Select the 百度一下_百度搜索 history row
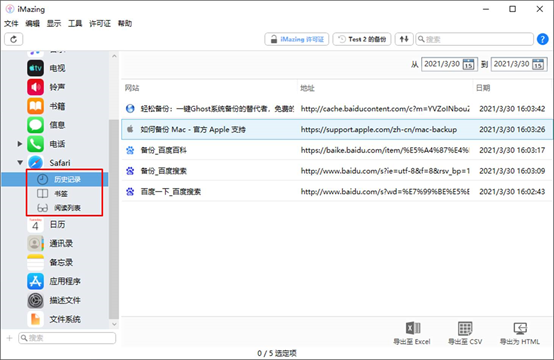This screenshot has width=554, height=360. 336,192
